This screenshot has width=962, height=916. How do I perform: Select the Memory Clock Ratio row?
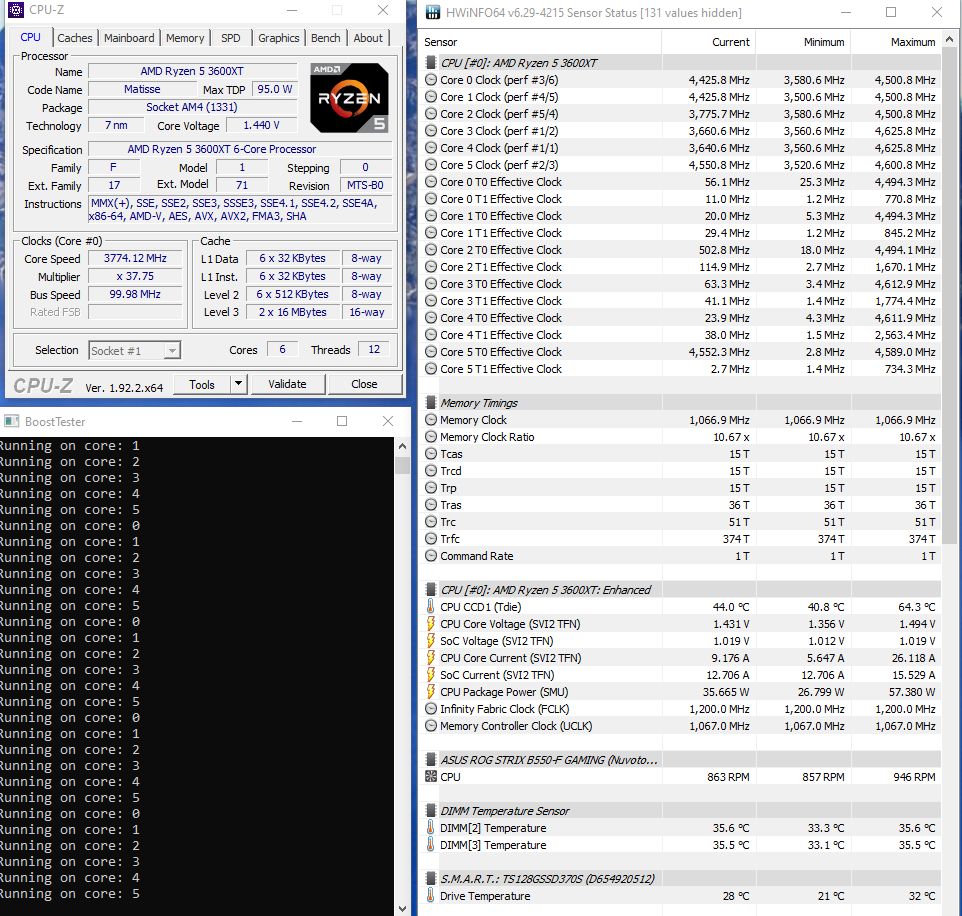click(681, 437)
